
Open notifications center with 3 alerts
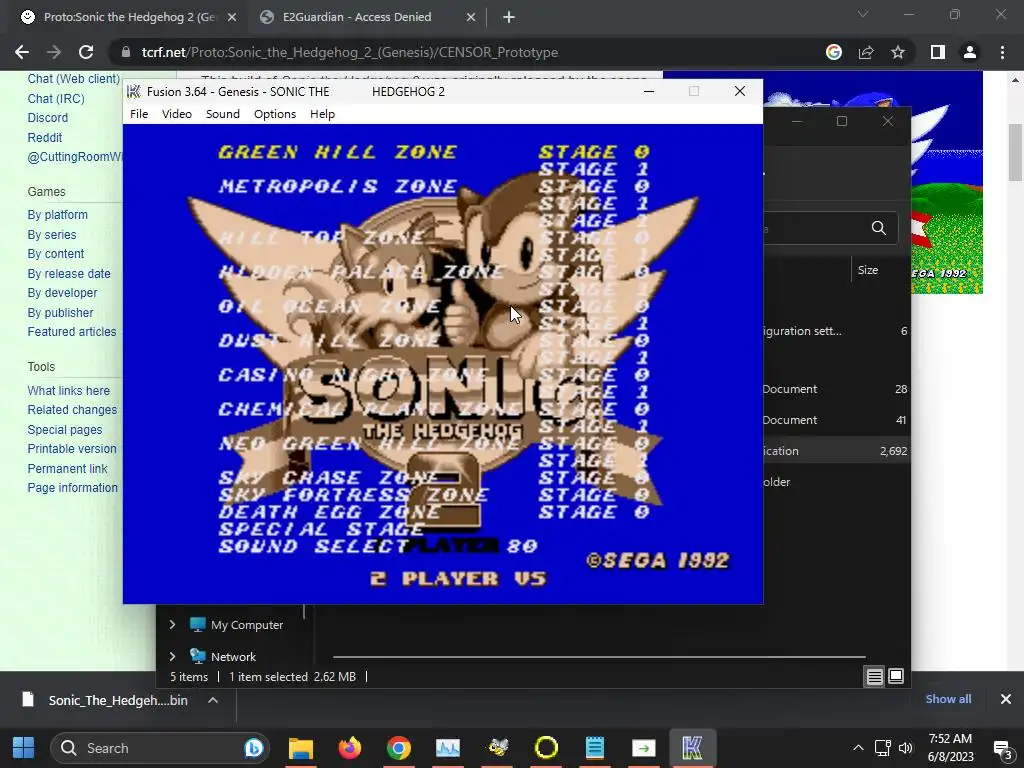click(x=1002, y=749)
